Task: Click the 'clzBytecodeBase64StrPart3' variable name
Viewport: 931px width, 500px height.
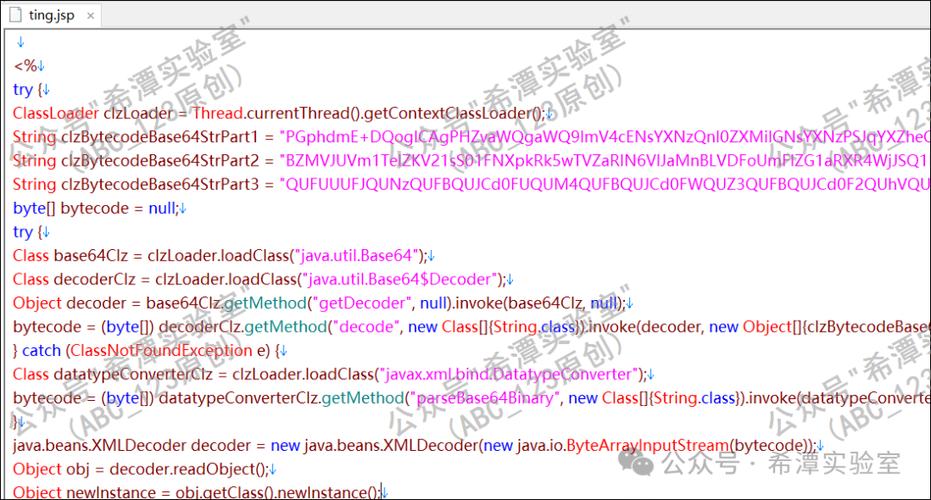Action: point(160,185)
